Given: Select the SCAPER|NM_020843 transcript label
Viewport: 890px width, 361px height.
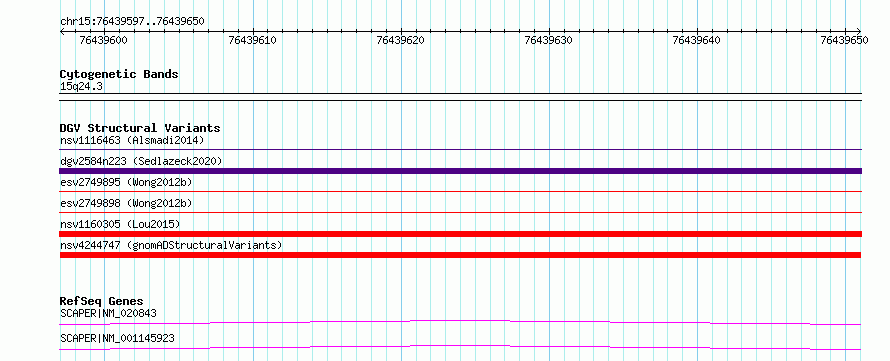Looking at the screenshot, I should (x=108, y=313).
